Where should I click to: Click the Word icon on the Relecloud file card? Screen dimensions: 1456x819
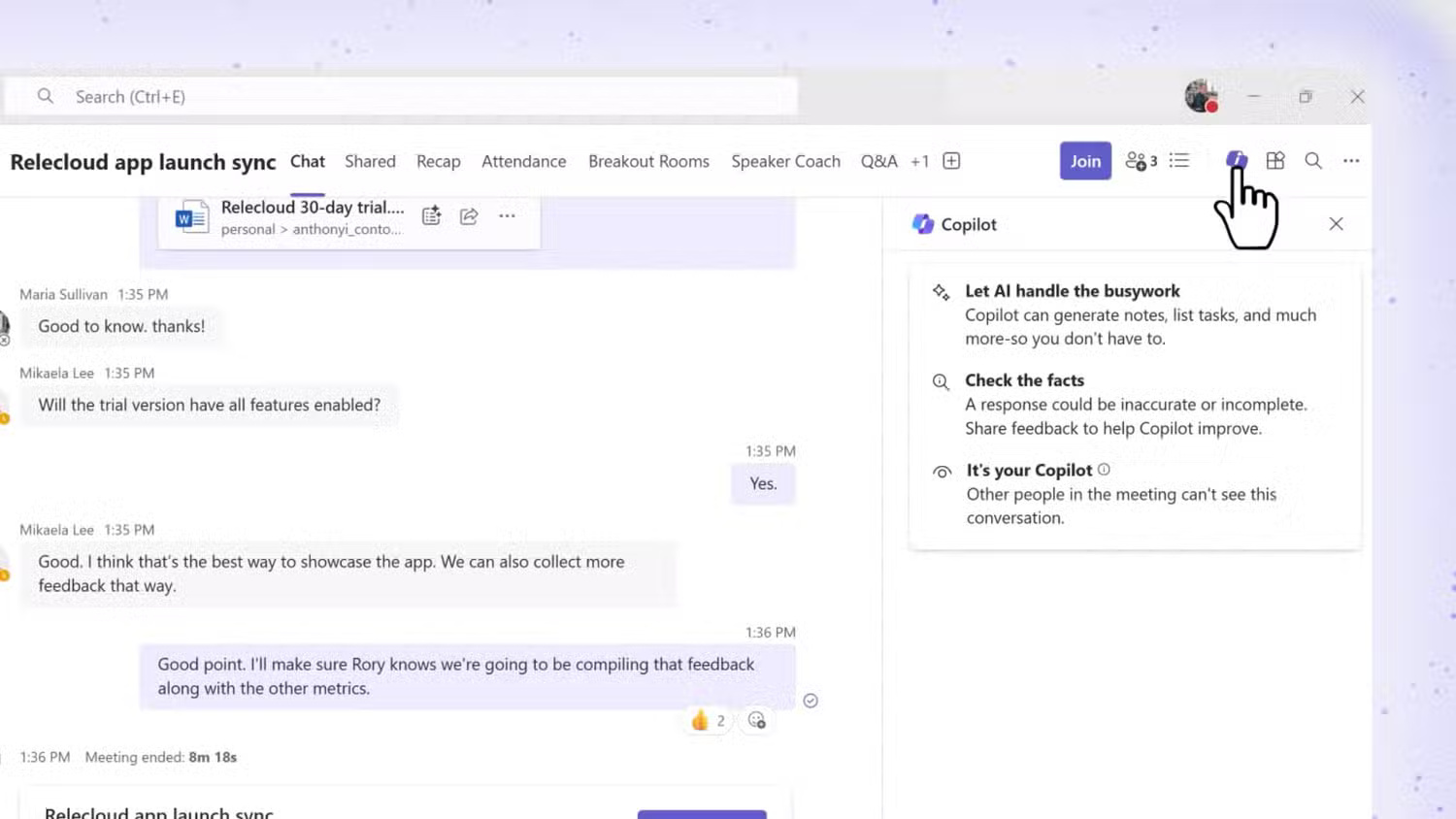tap(191, 217)
